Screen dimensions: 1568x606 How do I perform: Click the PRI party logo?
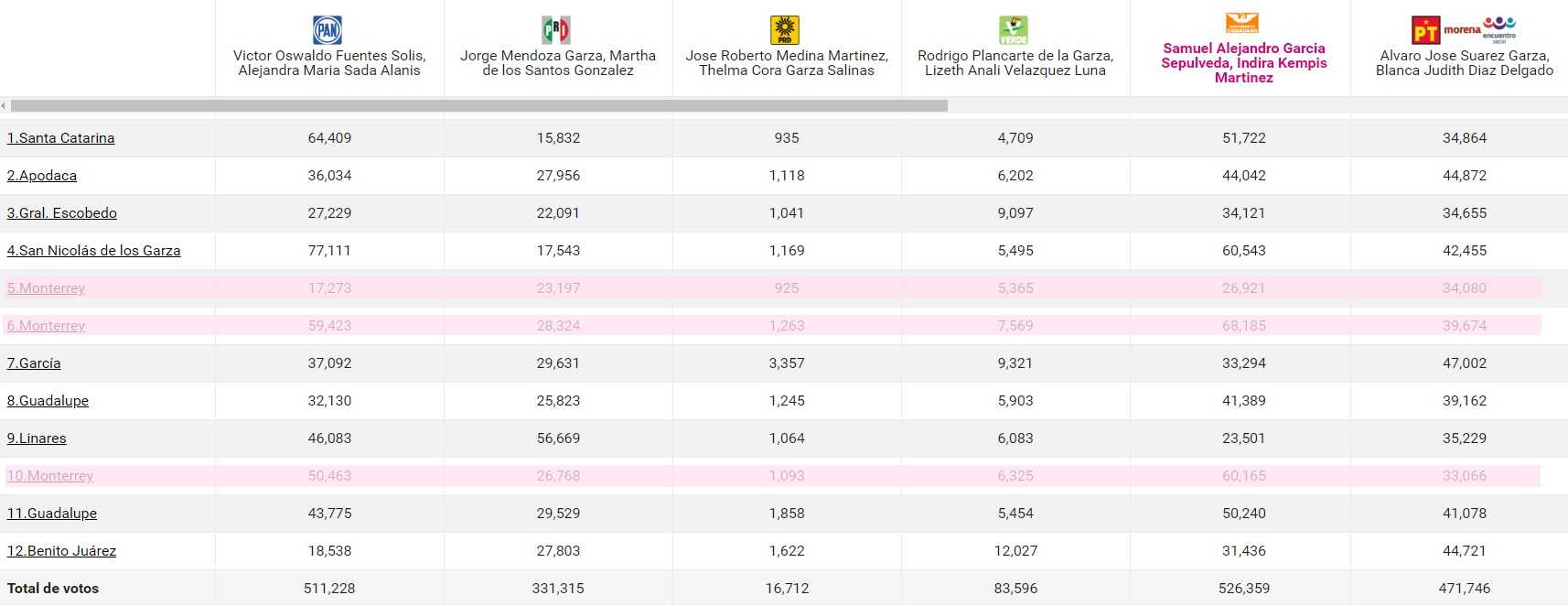556,30
